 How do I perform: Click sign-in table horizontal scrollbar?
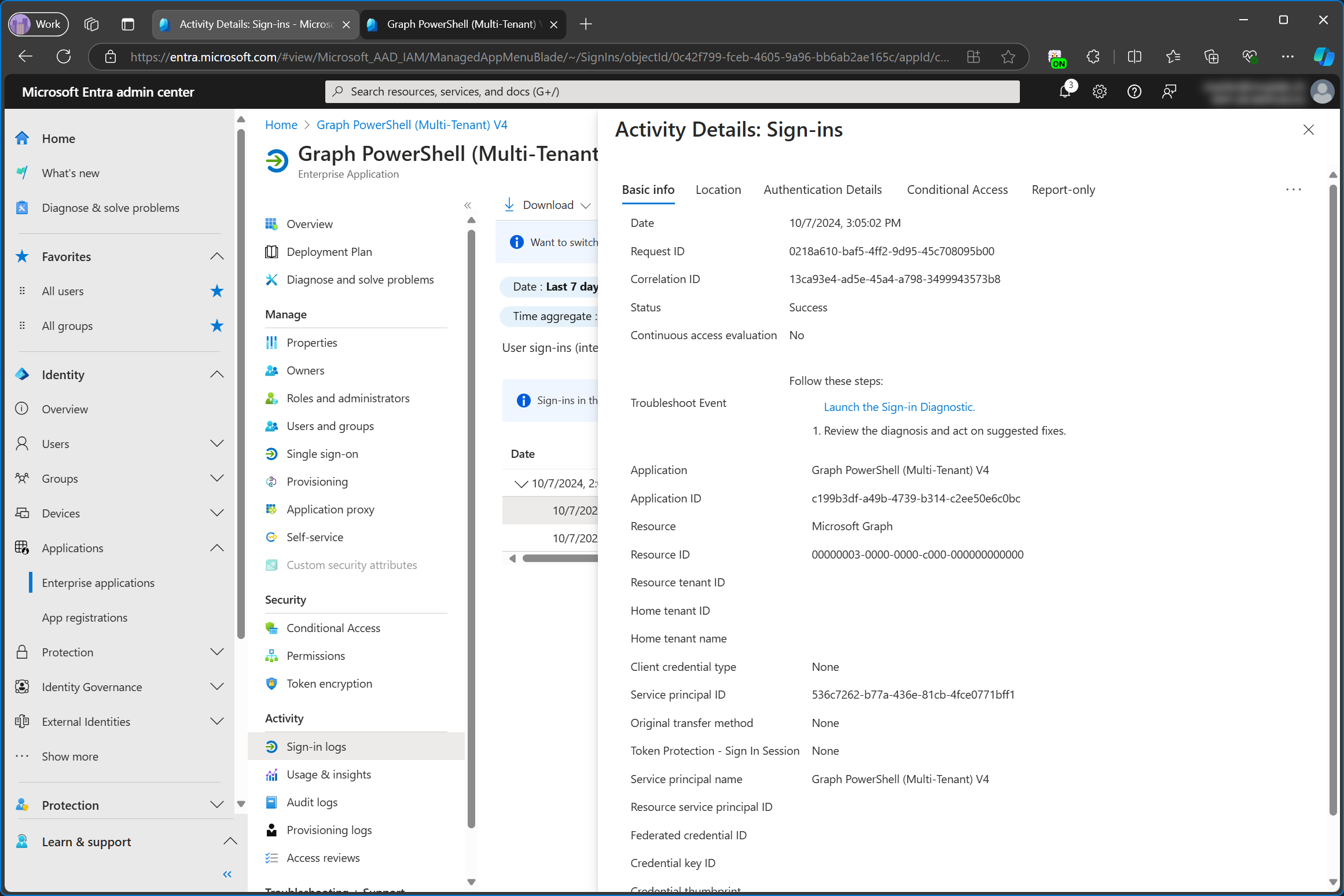click(x=559, y=559)
